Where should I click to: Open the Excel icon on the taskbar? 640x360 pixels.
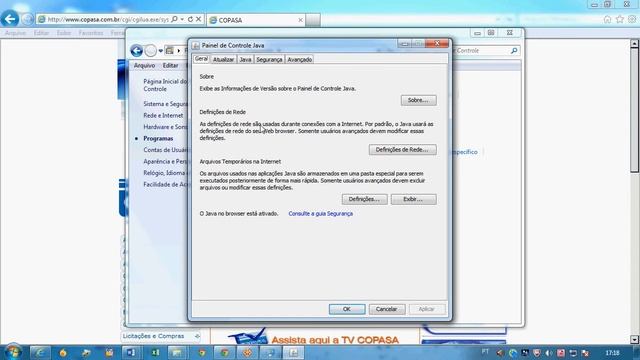(155, 353)
